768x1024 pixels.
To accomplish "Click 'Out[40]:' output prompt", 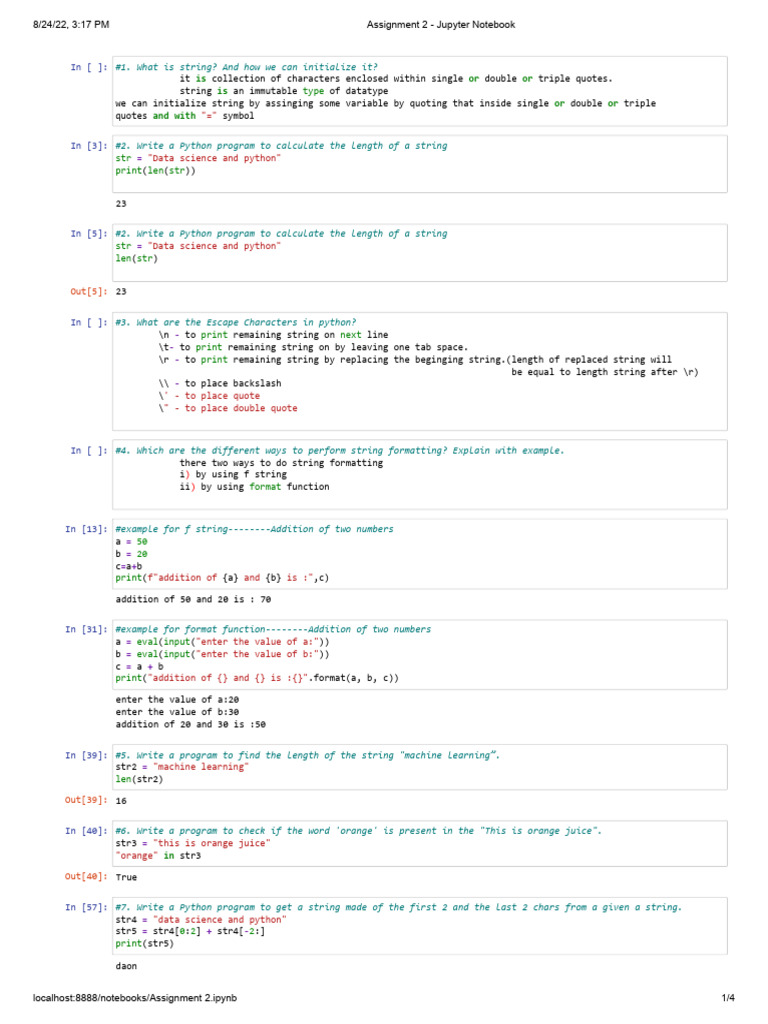I will 86,876.
